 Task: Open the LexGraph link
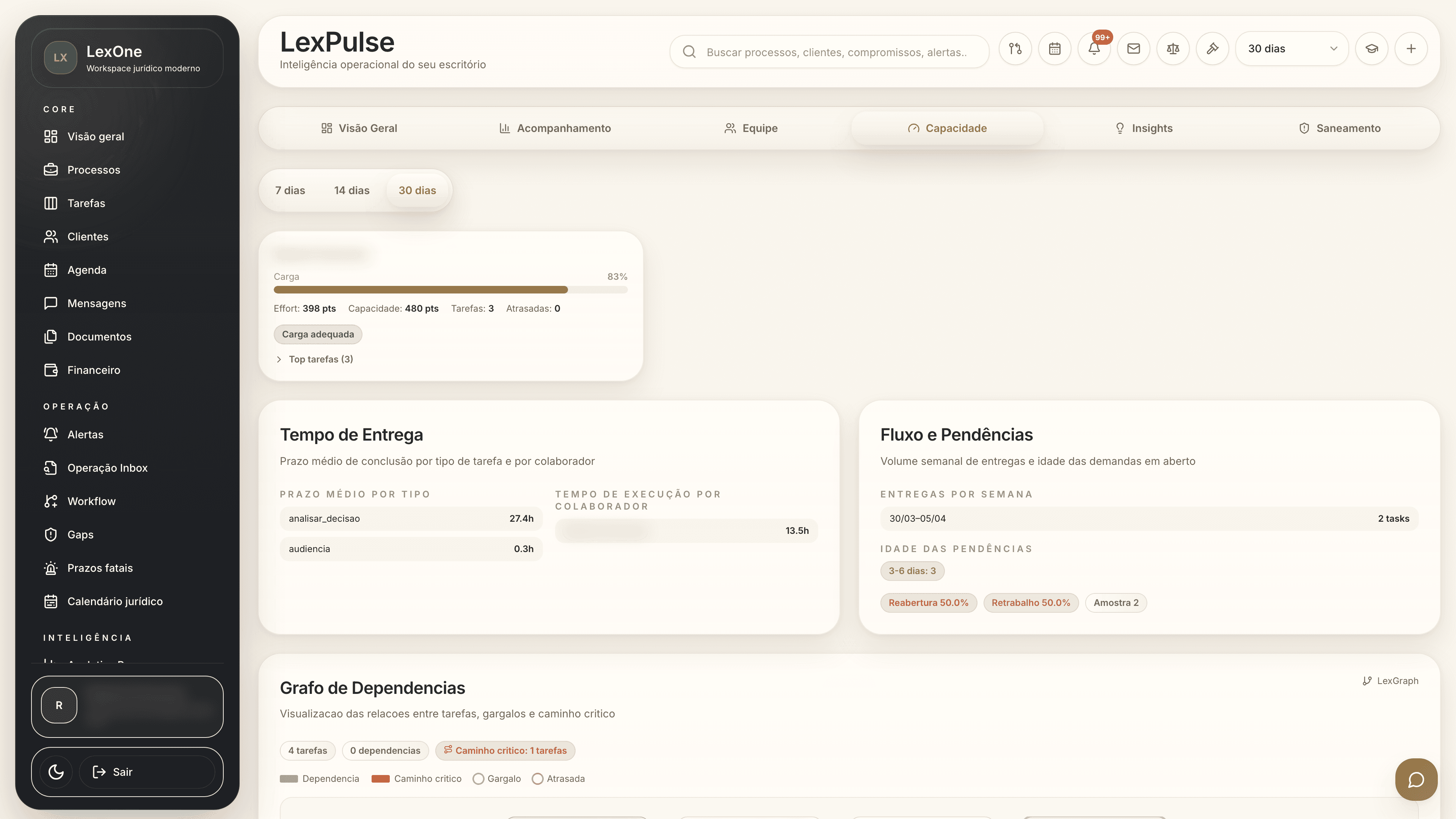pyautogui.click(x=1390, y=681)
